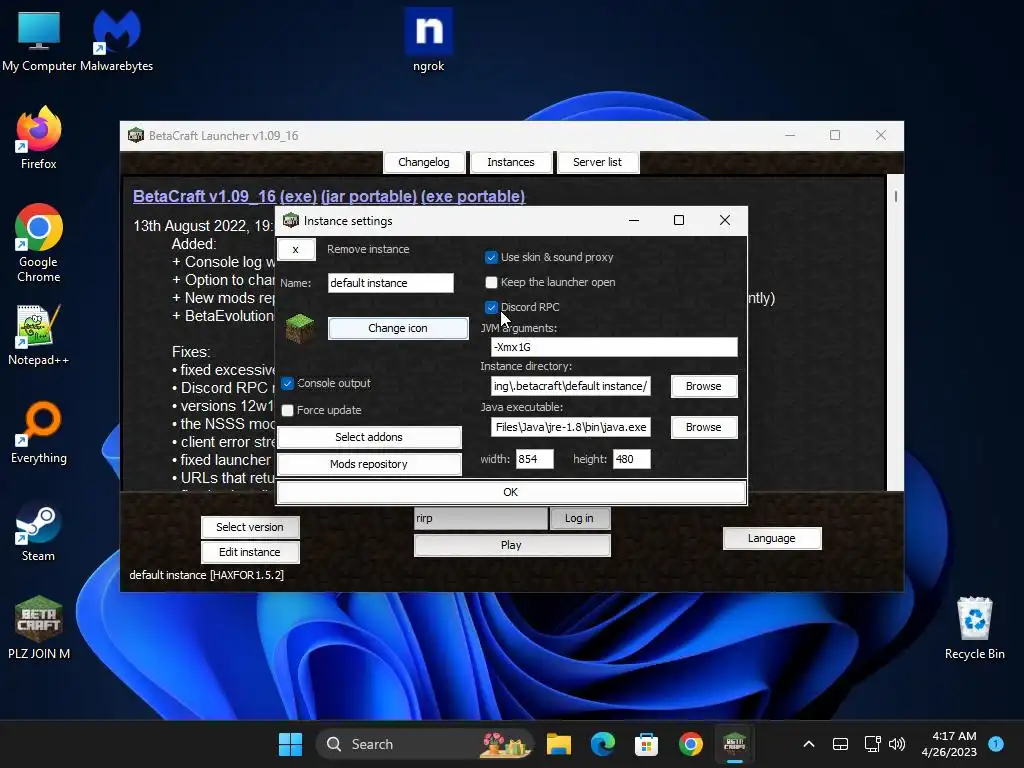
Task: Open volume control in system tray
Action: [897, 744]
